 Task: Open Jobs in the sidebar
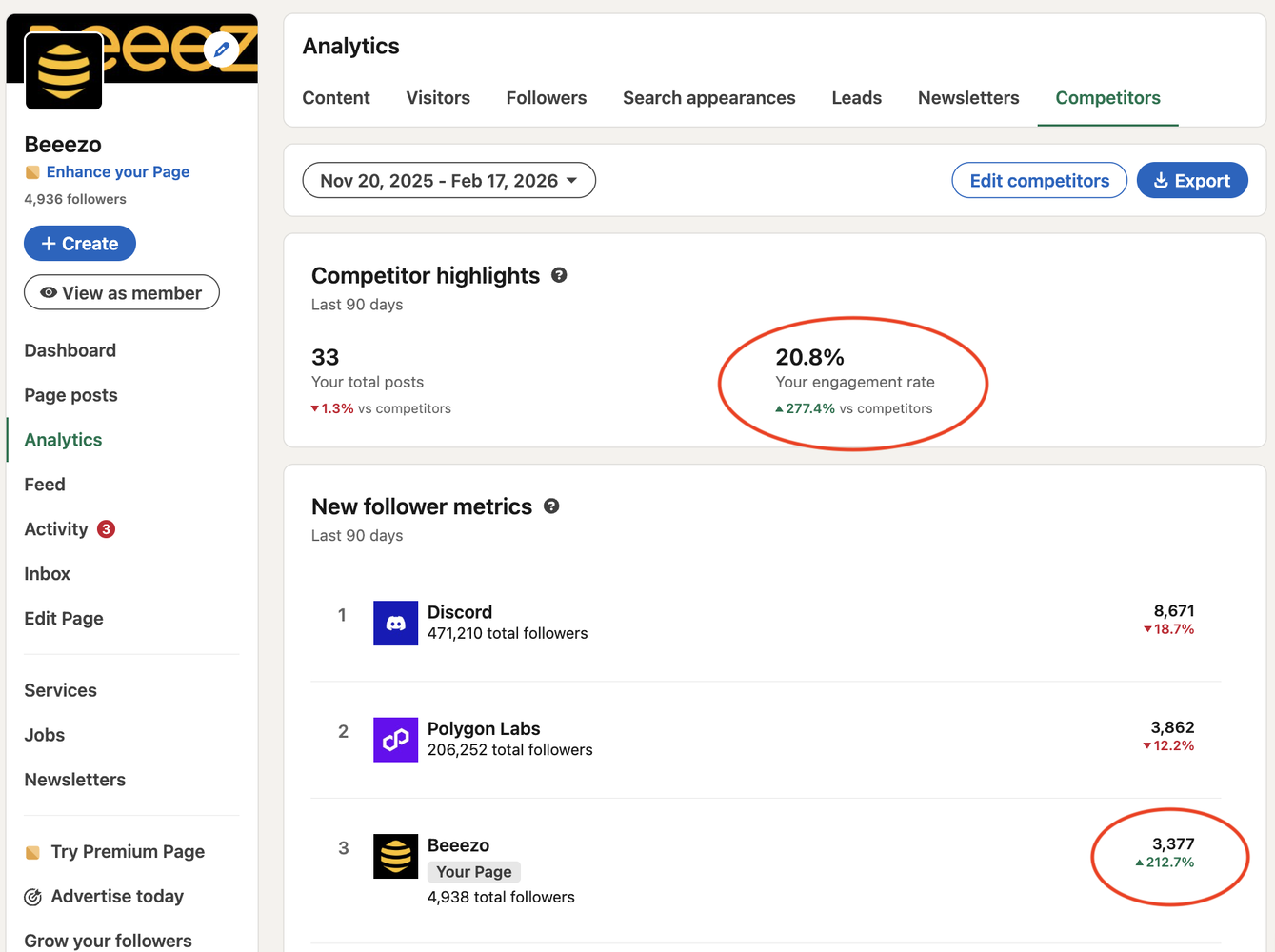pyautogui.click(x=45, y=735)
